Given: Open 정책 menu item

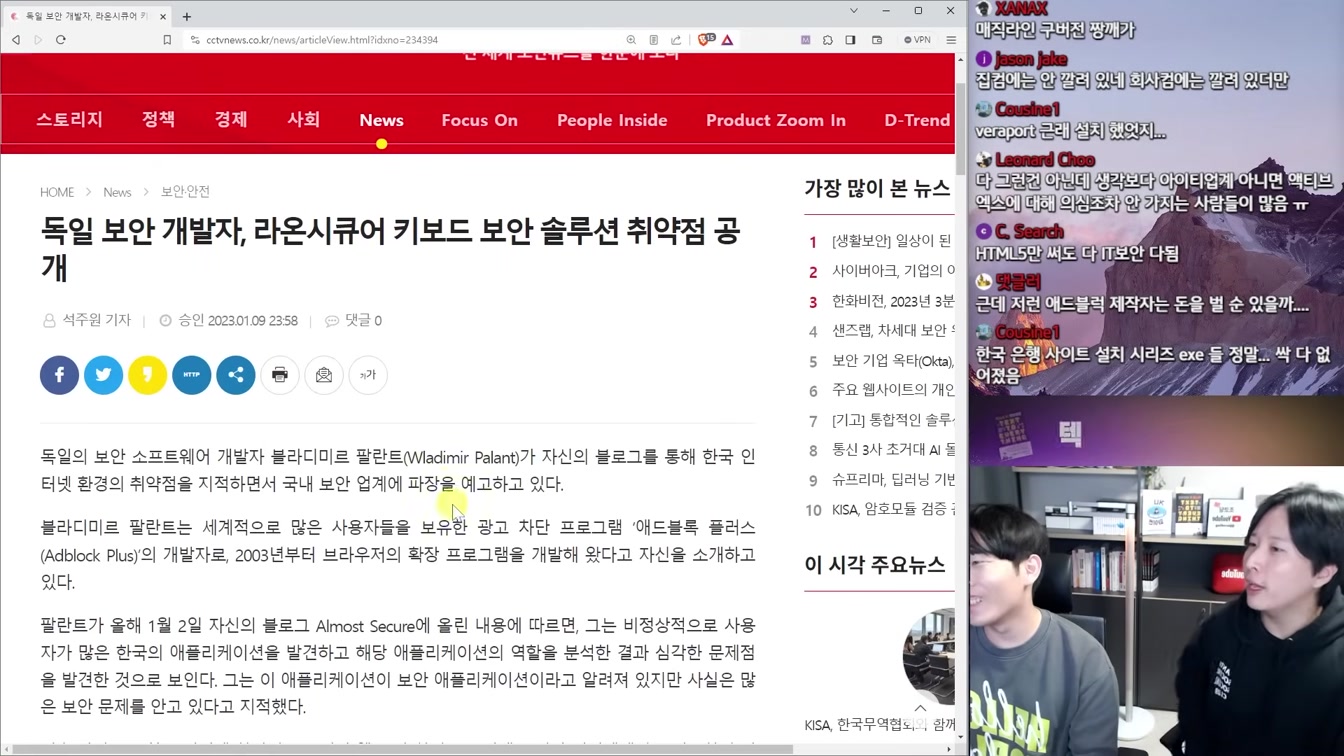Looking at the screenshot, I should pyautogui.click(x=158, y=120).
